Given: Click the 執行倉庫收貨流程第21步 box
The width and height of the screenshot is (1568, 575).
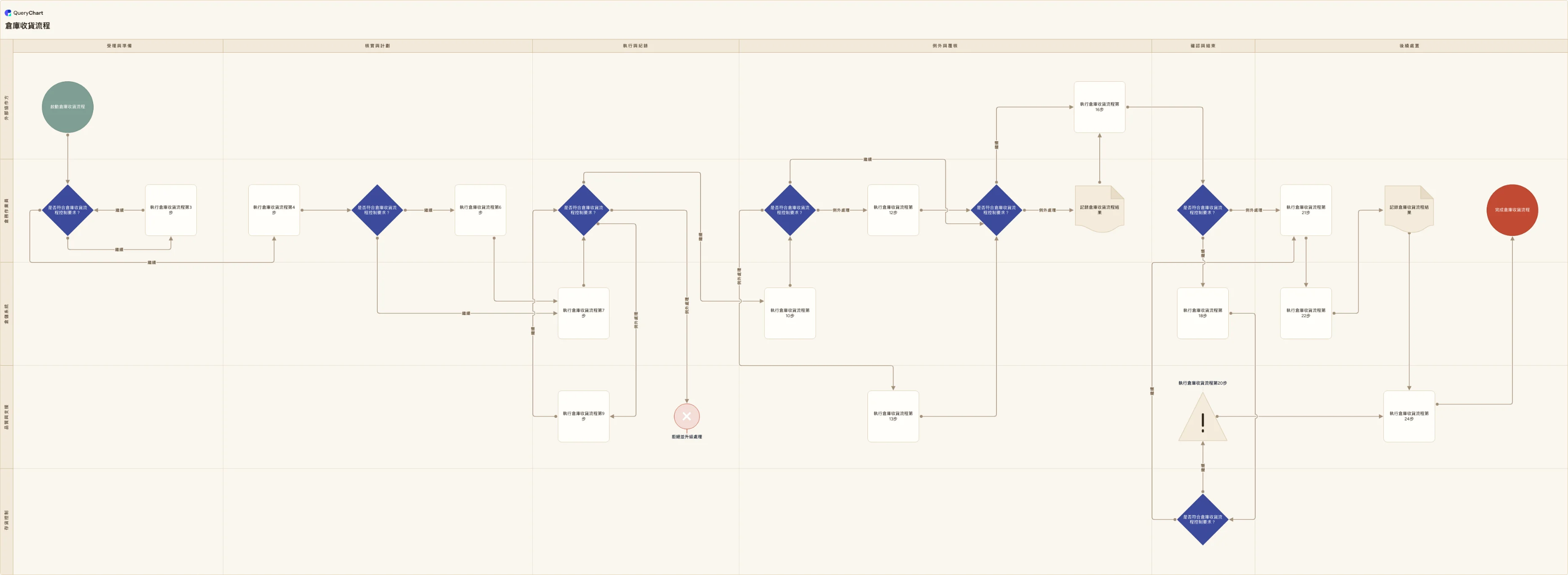Looking at the screenshot, I should click(x=1306, y=210).
